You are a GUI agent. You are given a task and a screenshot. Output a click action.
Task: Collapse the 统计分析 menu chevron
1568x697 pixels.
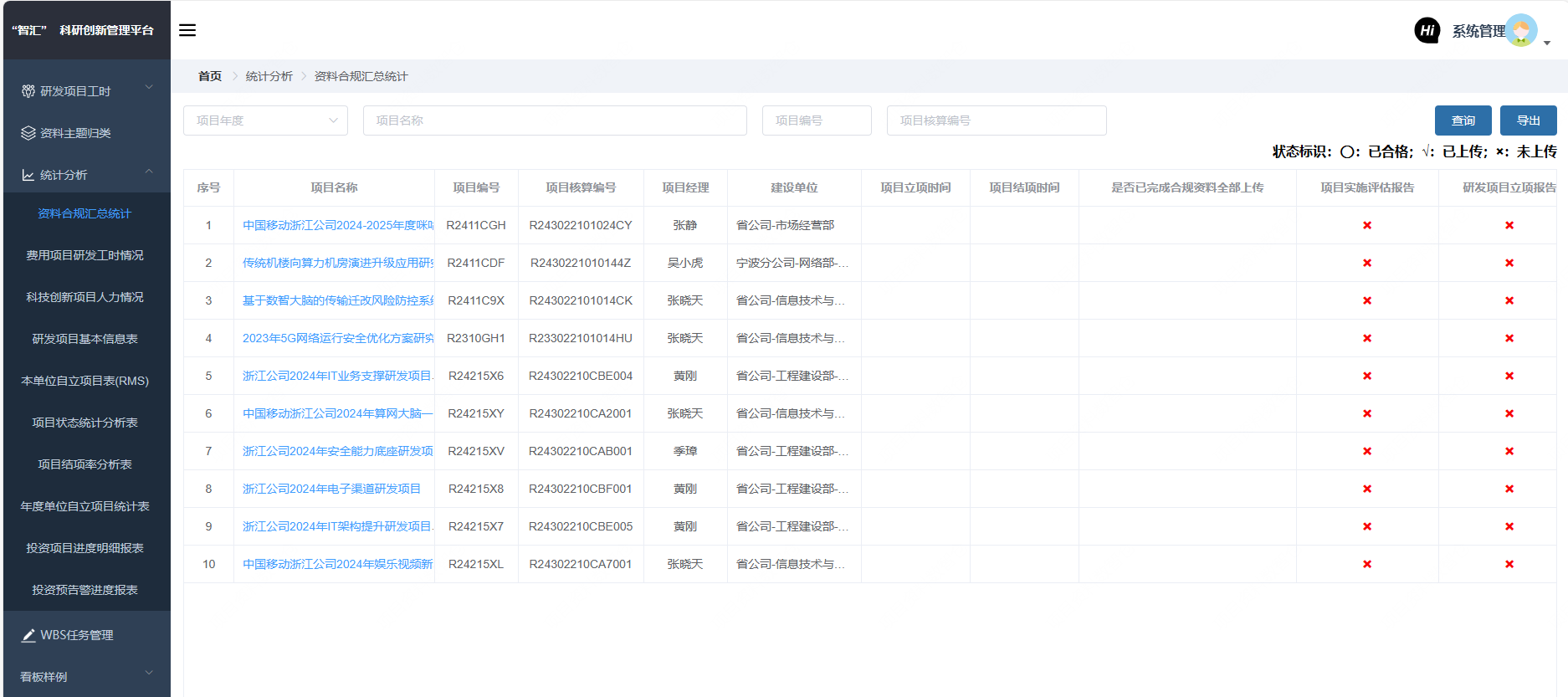pos(149,172)
